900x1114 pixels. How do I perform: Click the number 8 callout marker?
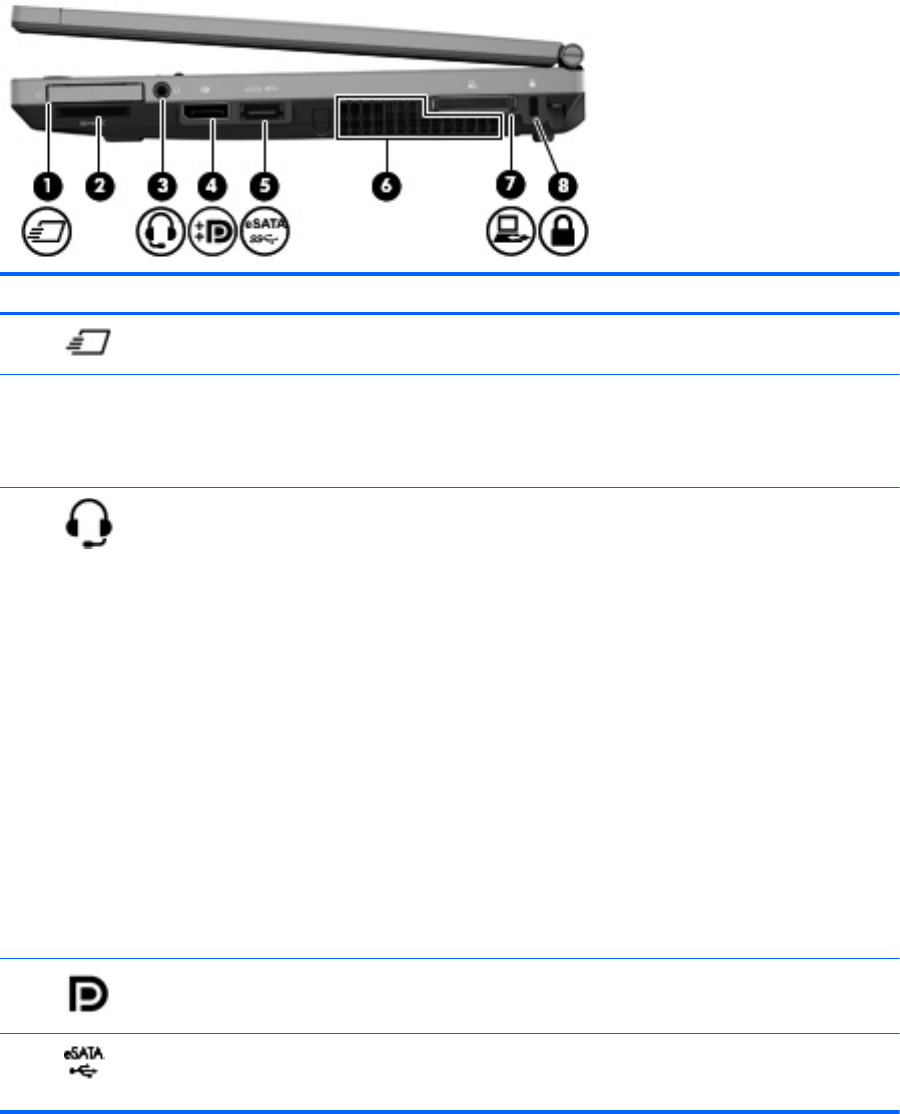(x=563, y=186)
